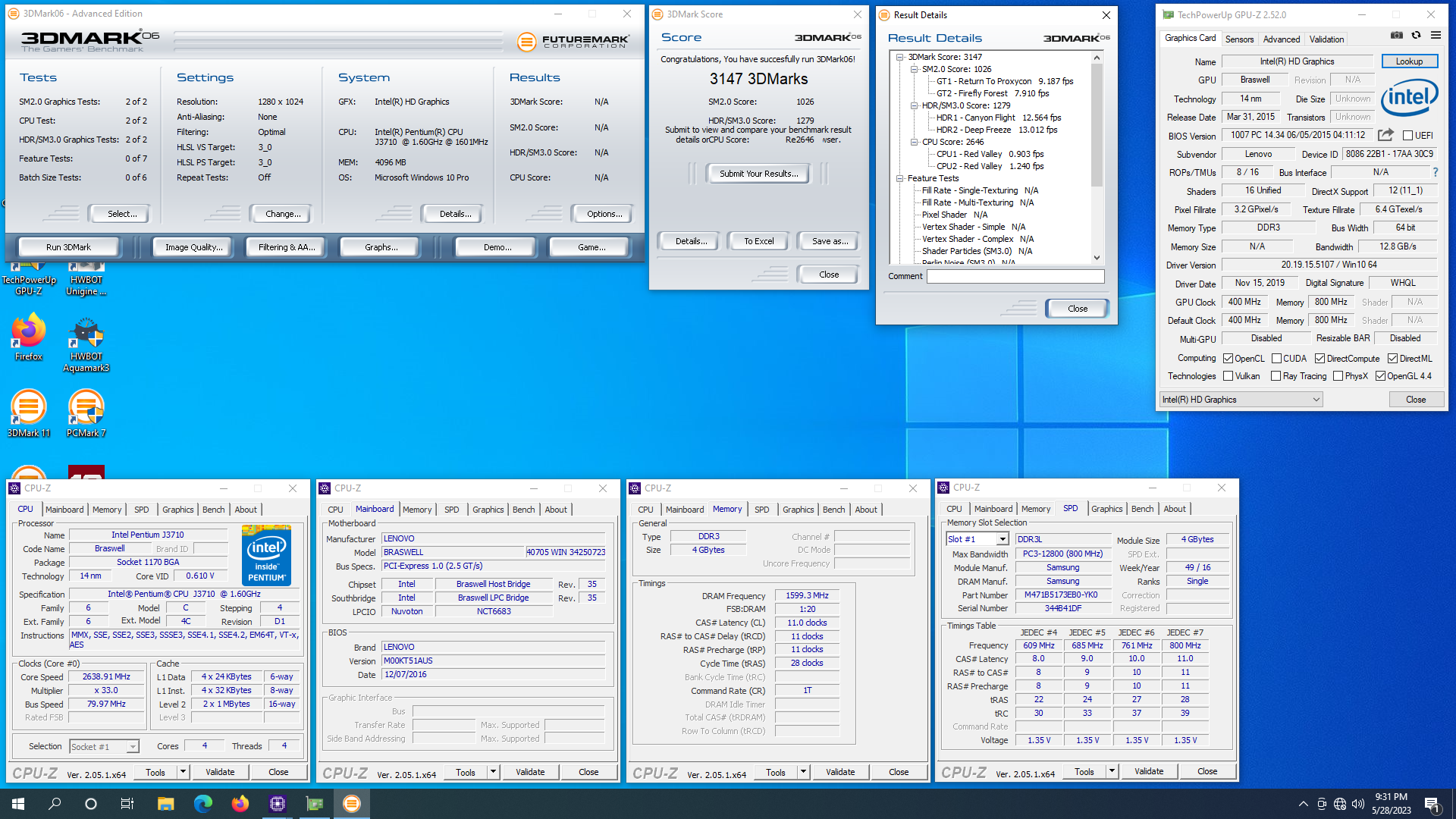Open the About tab in the CPU-Z Mainboard window

556,510
